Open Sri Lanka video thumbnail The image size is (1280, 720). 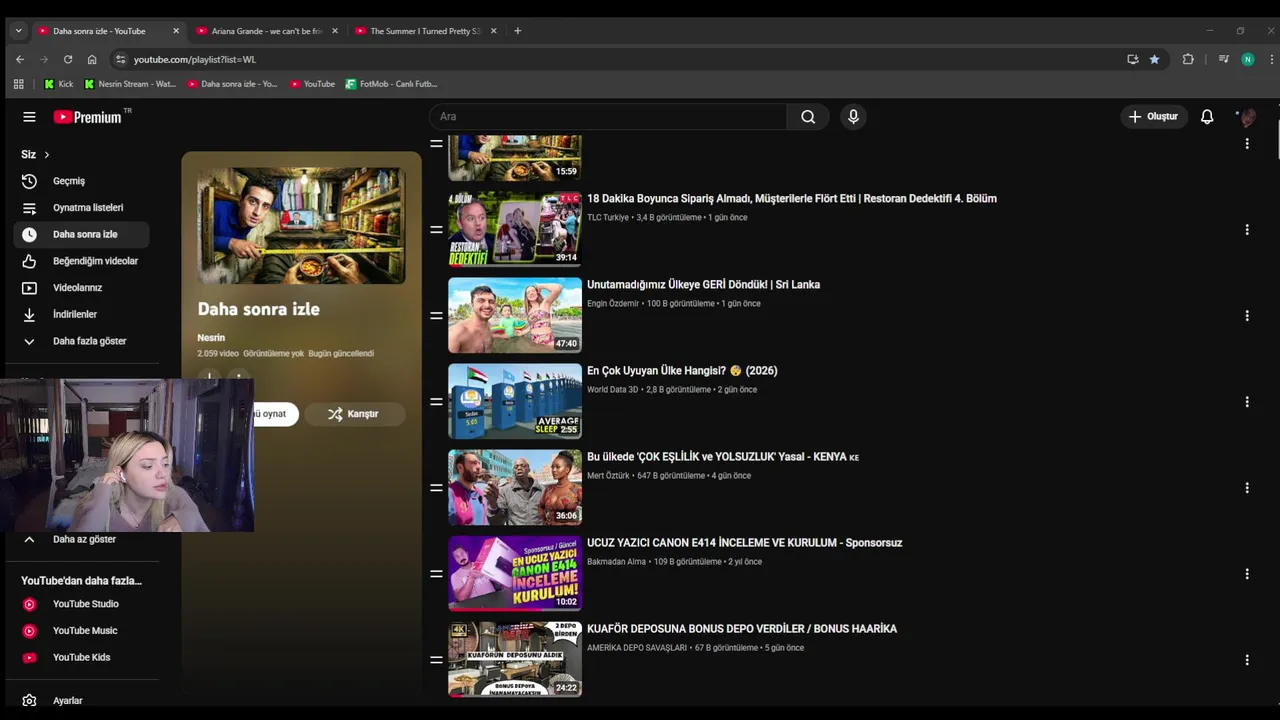[515, 315]
